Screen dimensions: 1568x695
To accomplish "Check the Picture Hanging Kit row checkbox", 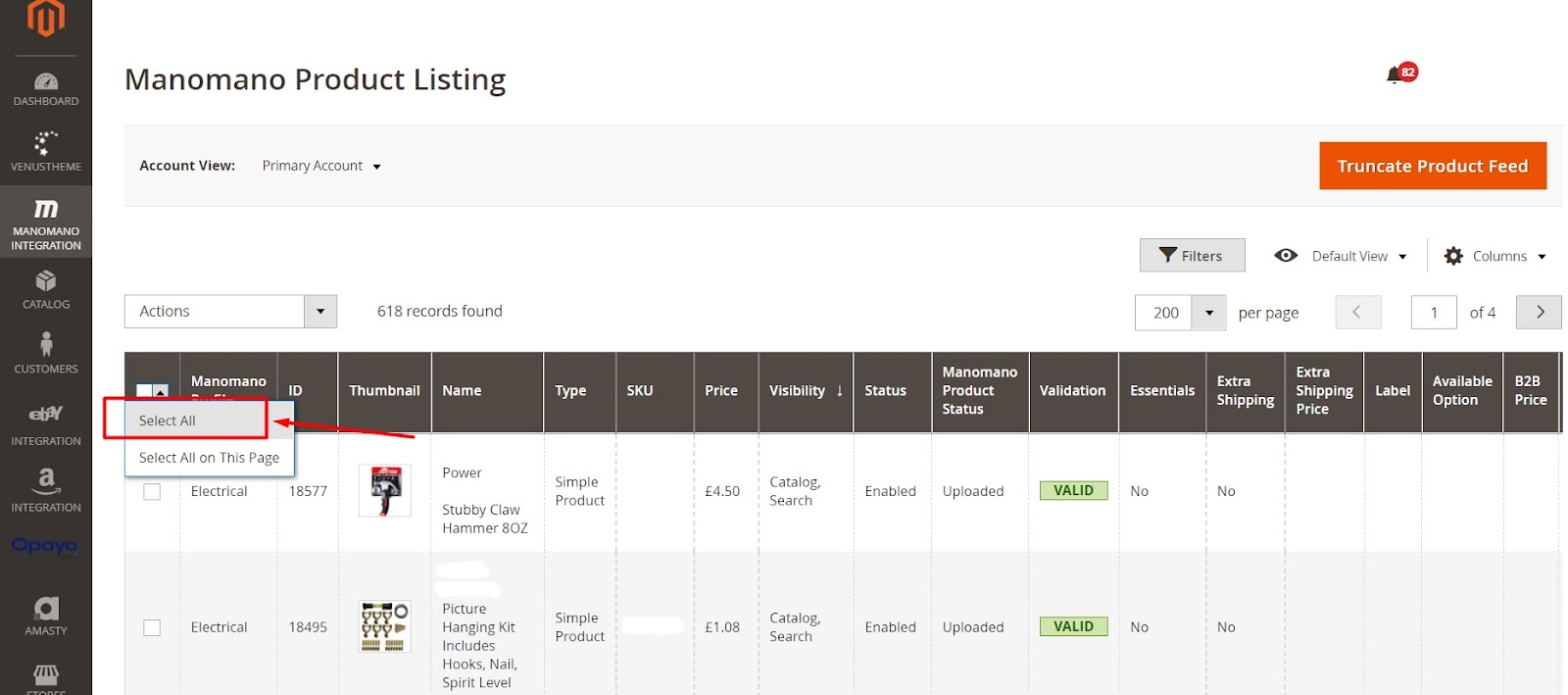I will pos(152,627).
